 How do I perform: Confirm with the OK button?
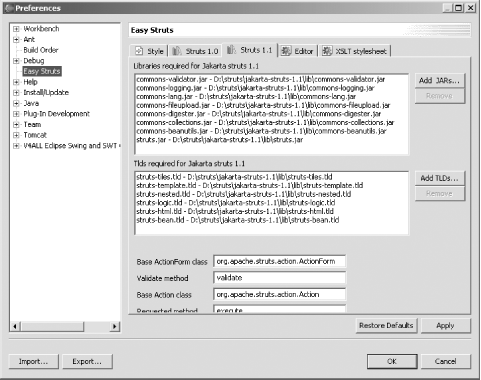point(392,361)
